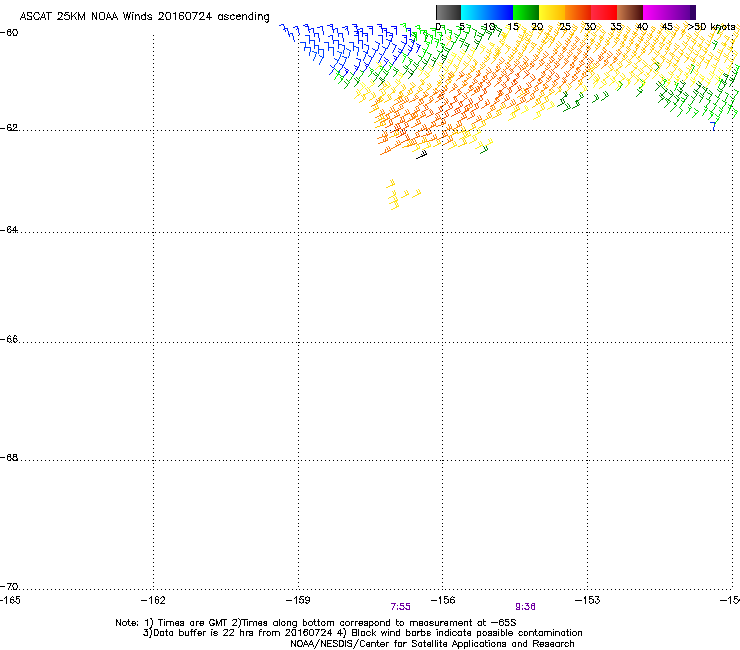Click the -60 latitude axis label
Image resolution: width=740 pixels, height=650 pixels.
9,33
